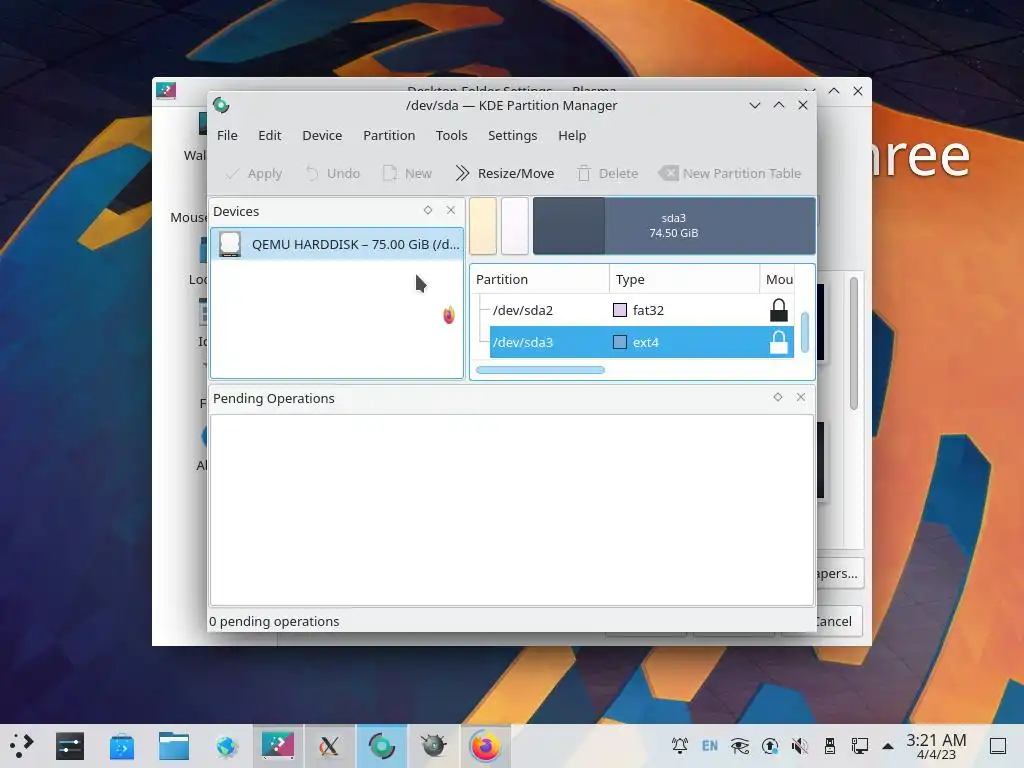Viewport: 1024px width, 768px height.
Task: Switch to Desktop Folder Settings taskbar entry
Action: tap(278, 746)
